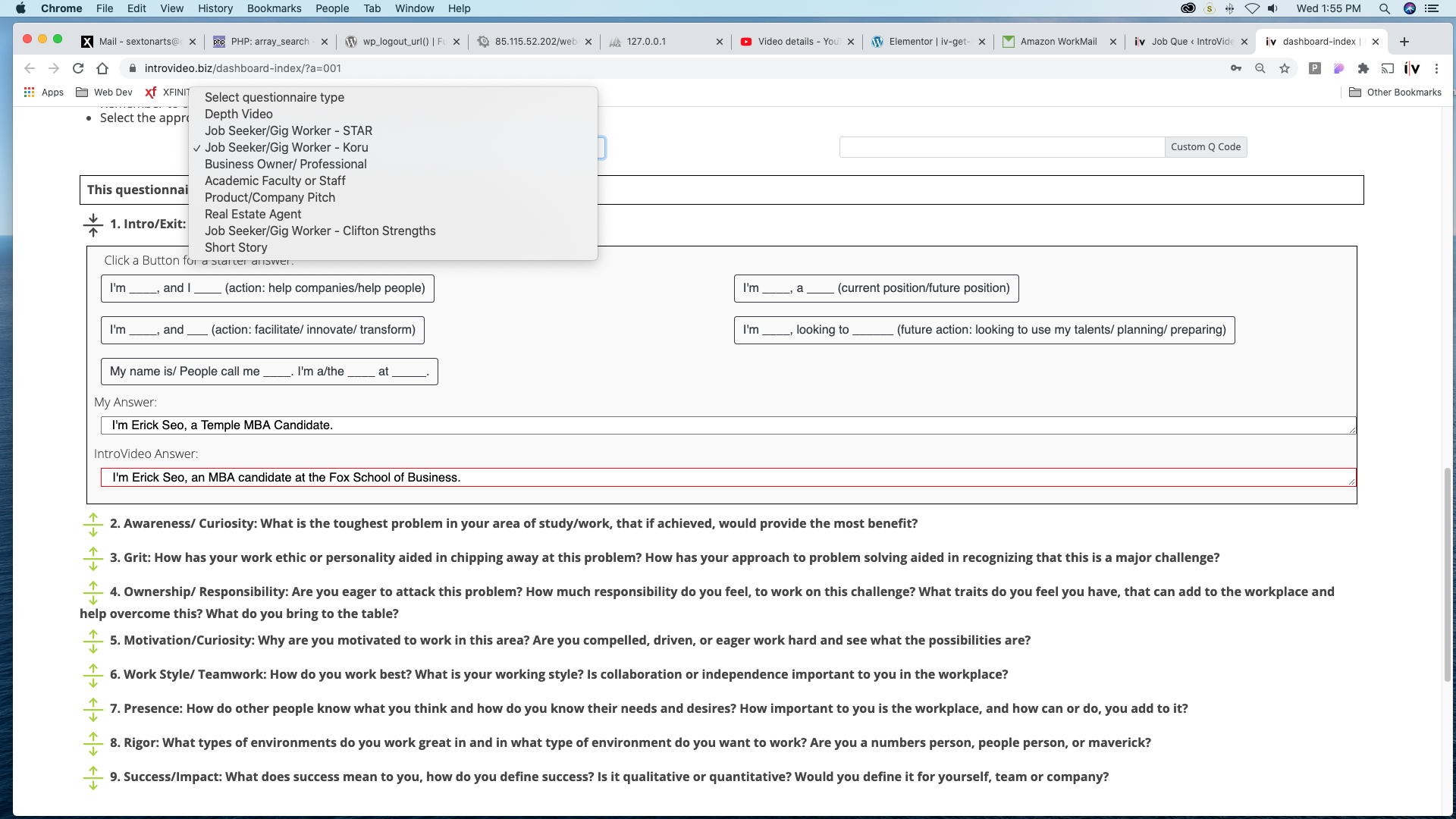1456x819 pixels.
Task: Switch to the Job Que IntroVideo tab
Action: tap(1191, 42)
